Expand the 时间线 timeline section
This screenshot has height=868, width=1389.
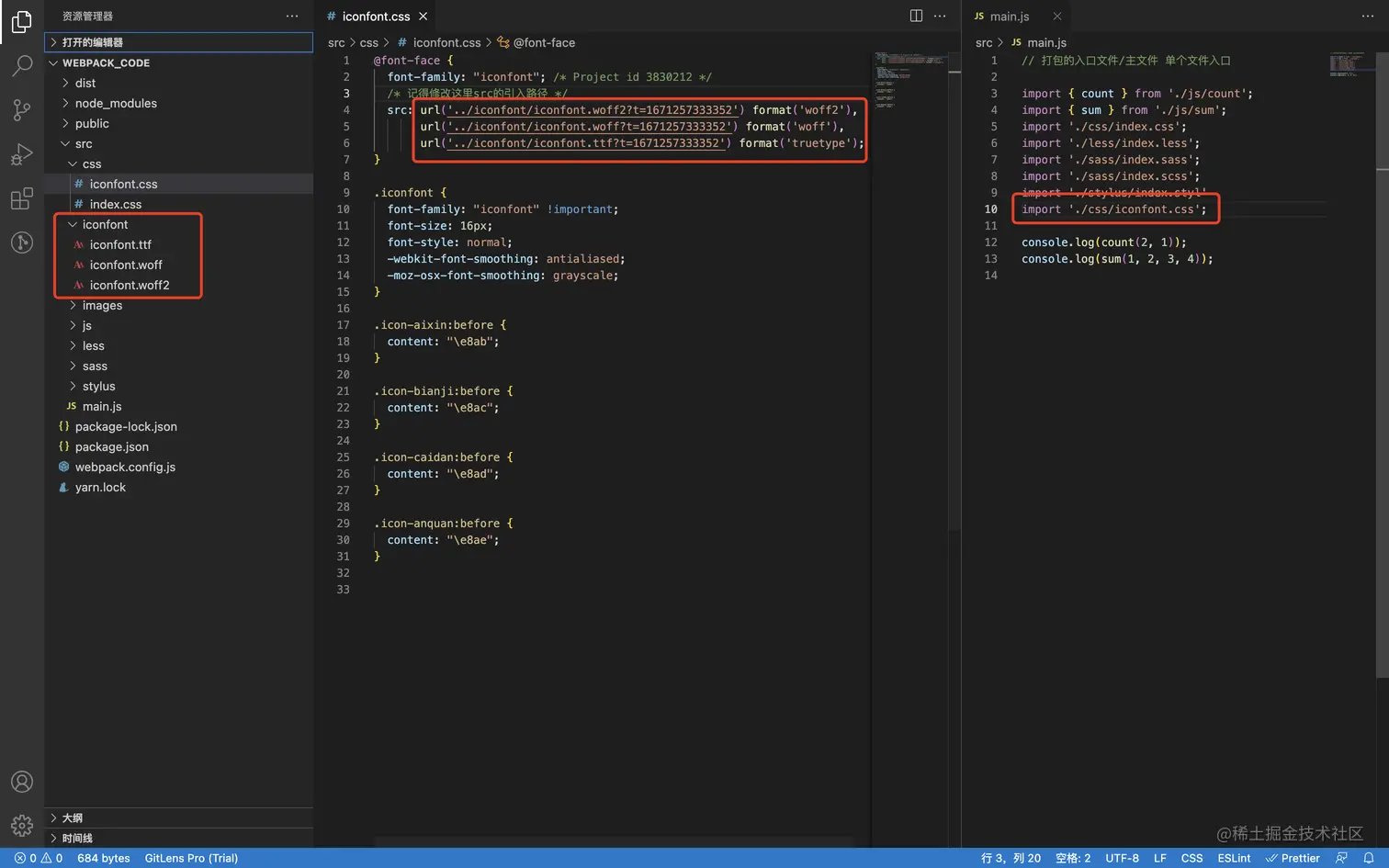tap(179, 838)
